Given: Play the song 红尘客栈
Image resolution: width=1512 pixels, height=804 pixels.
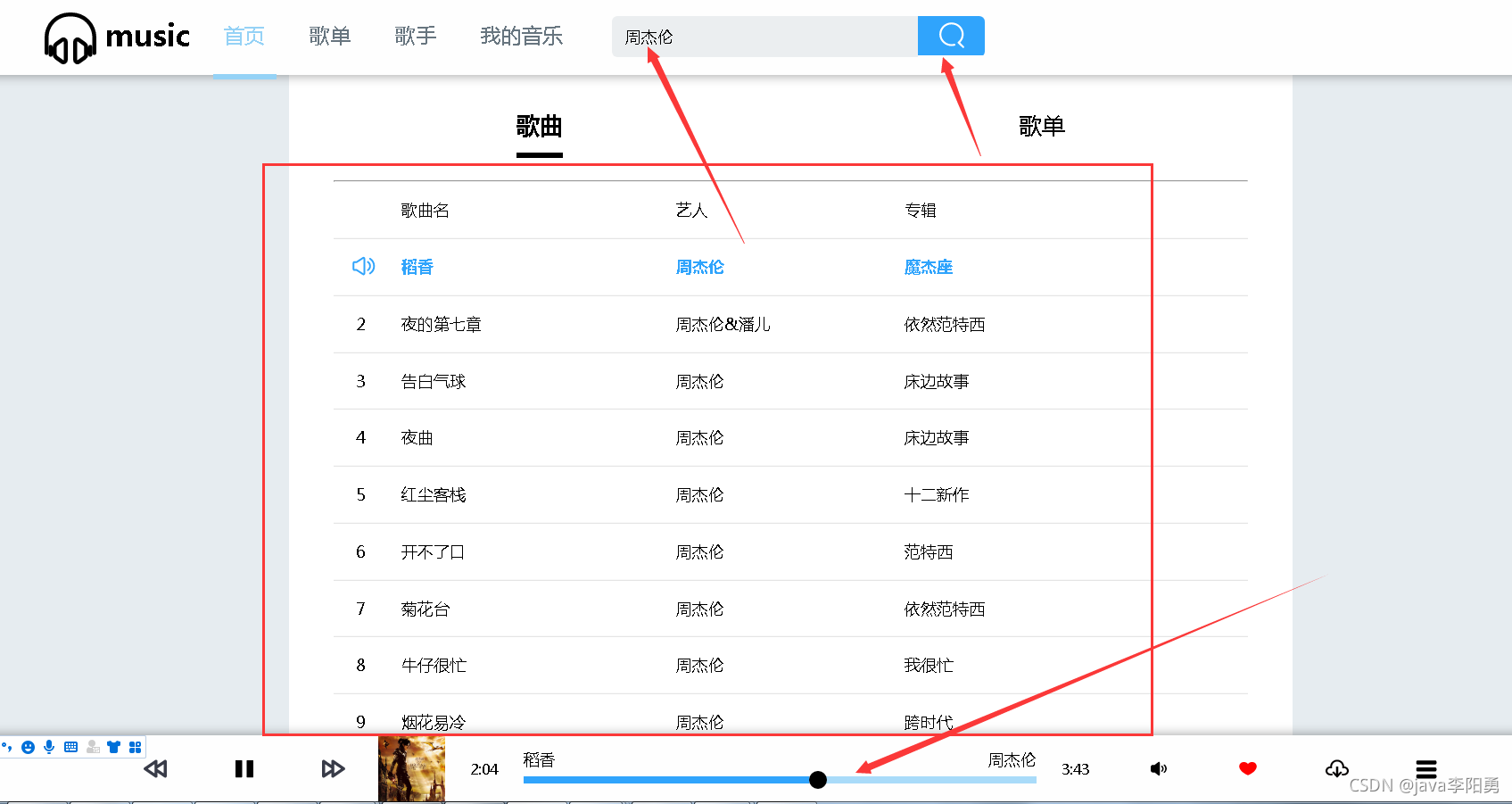Looking at the screenshot, I should point(433,494).
